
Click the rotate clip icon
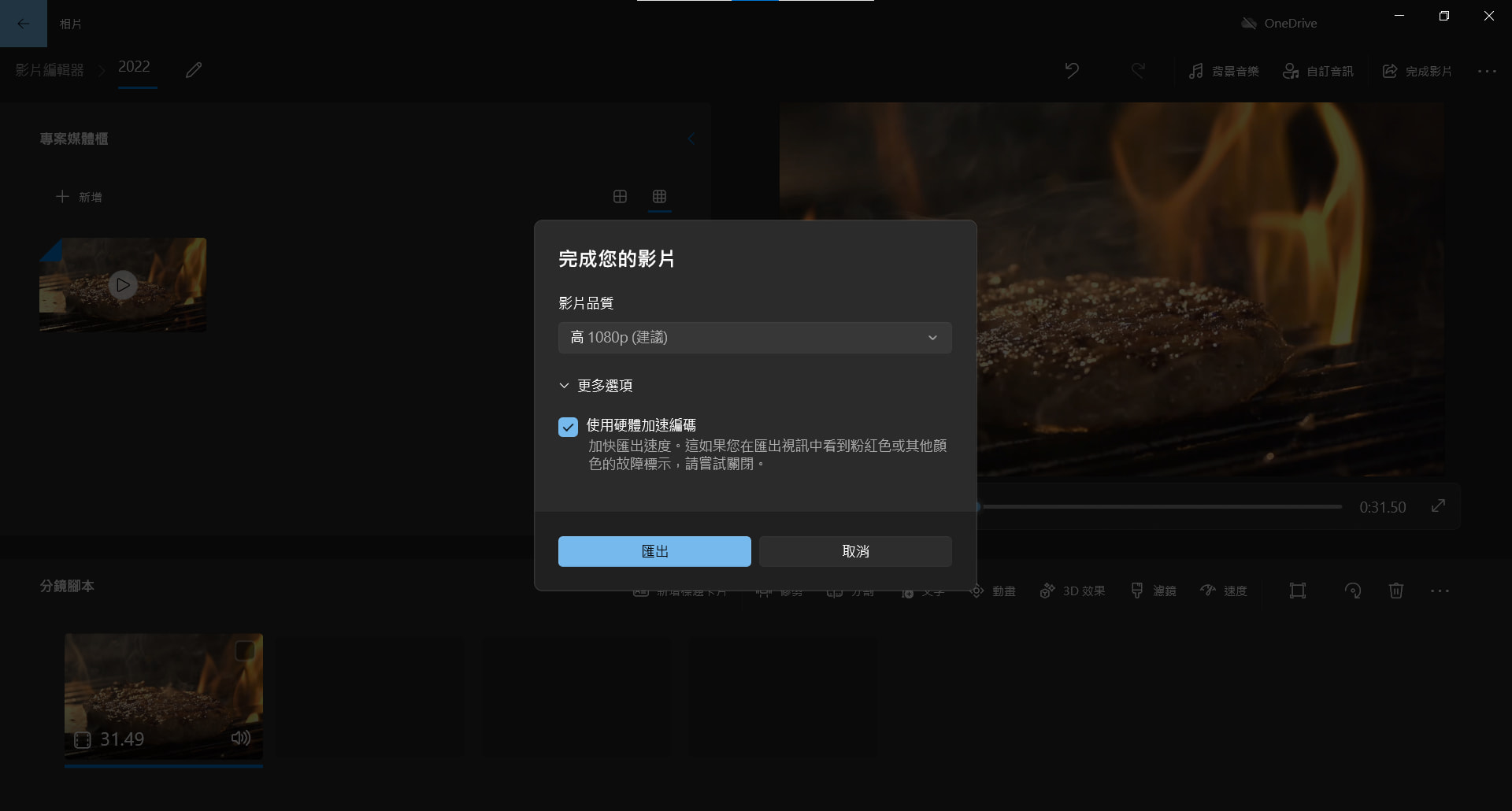coord(1353,591)
